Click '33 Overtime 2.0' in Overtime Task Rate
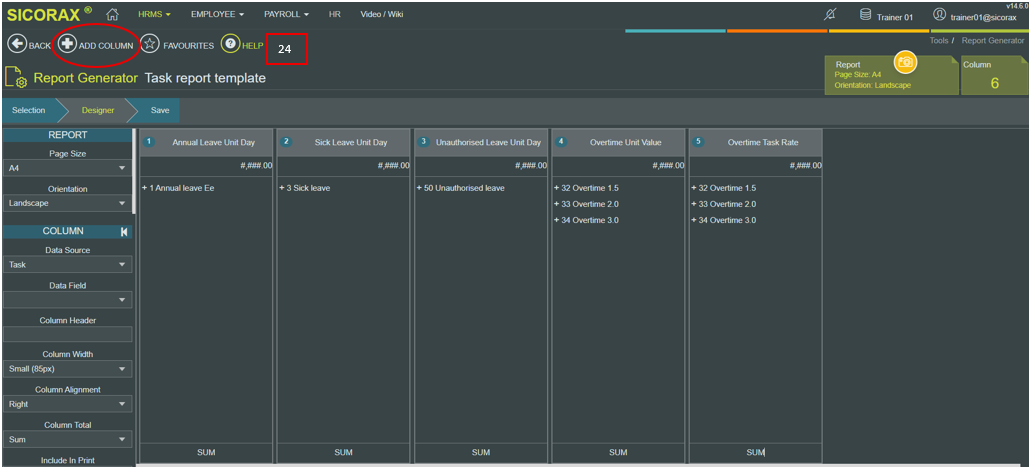 723,204
